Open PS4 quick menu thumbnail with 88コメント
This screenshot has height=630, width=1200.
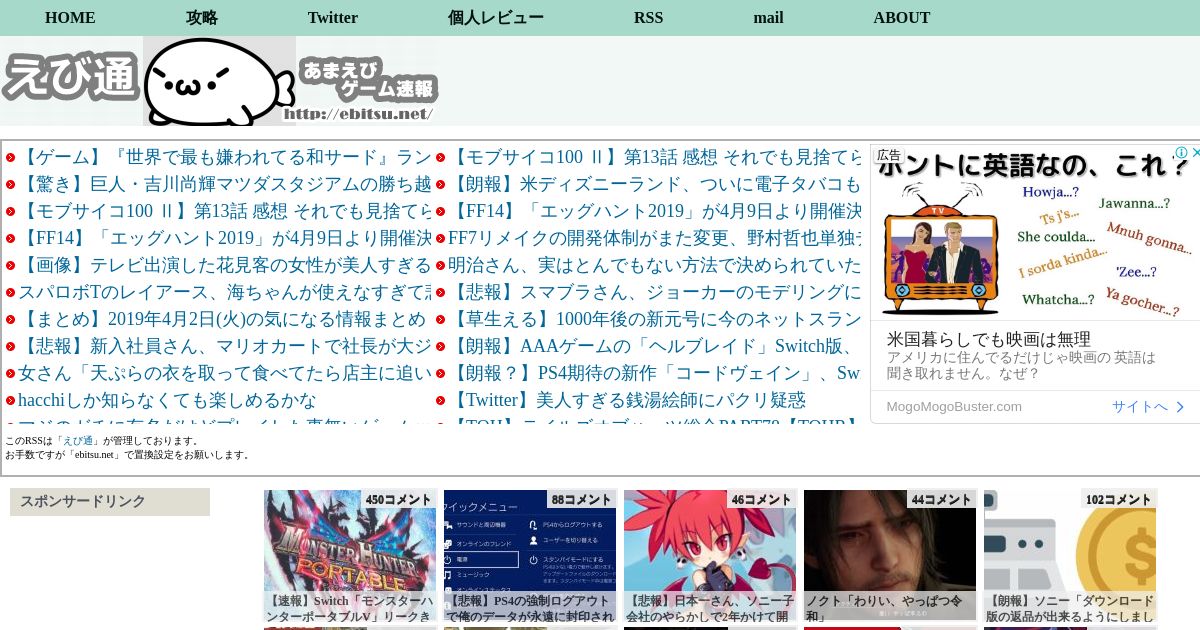pos(530,556)
